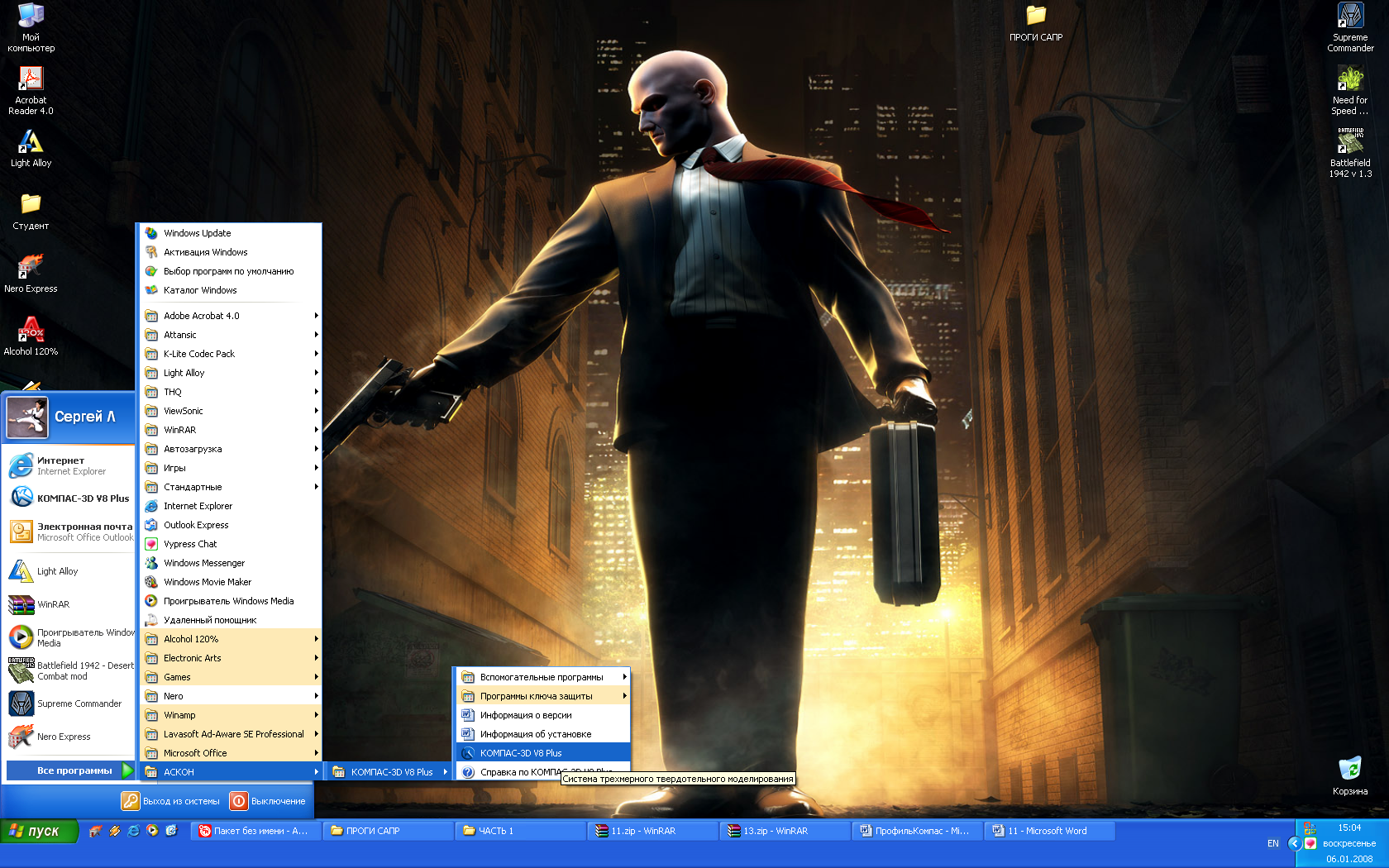Open Vypress Chat from the programs menu
1389x868 pixels.
[231, 544]
